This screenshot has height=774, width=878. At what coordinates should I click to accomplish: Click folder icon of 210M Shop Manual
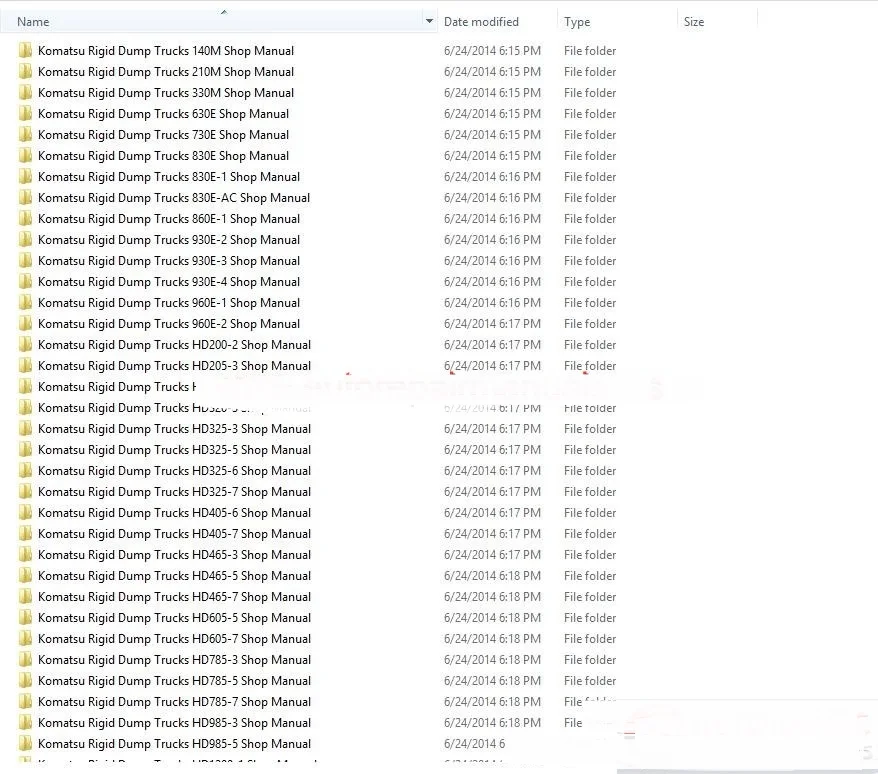[x=25, y=72]
